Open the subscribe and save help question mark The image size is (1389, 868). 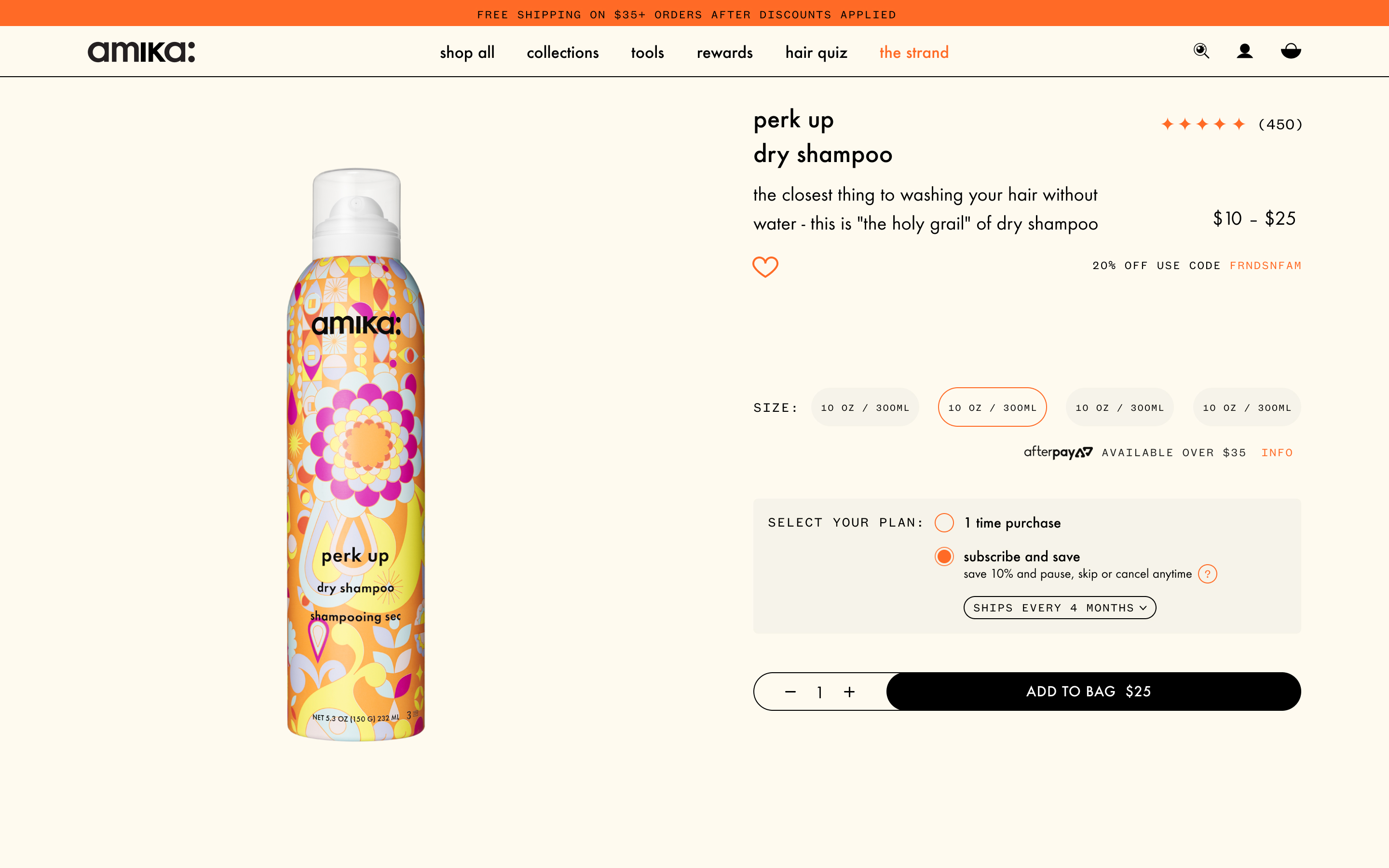[x=1208, y=573]
